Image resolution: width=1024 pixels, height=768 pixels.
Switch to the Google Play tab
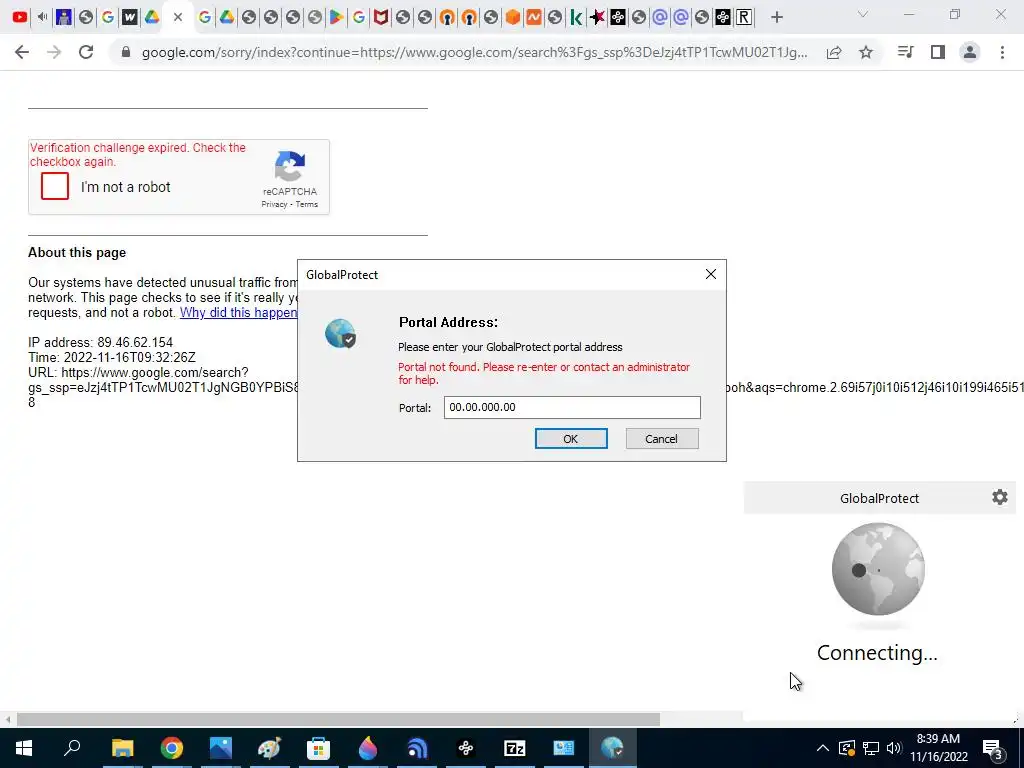click(336, 18)
